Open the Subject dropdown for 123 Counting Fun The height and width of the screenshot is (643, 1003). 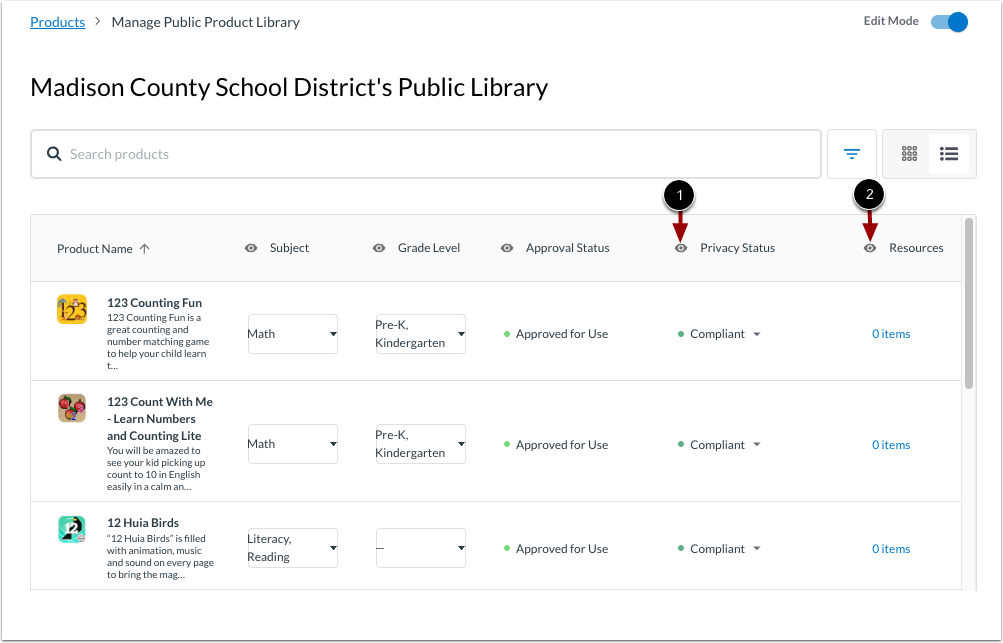click(x=292, y=333)
